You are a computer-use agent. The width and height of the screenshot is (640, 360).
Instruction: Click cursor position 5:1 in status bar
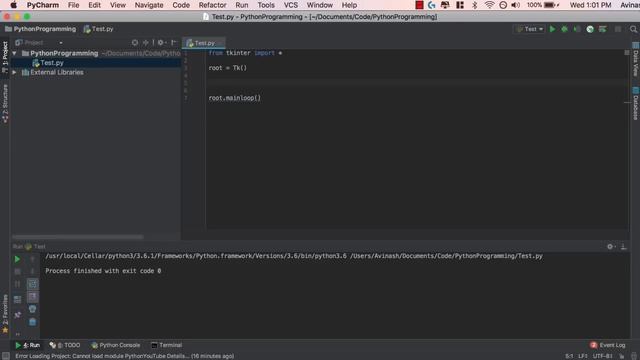point(569,356)
